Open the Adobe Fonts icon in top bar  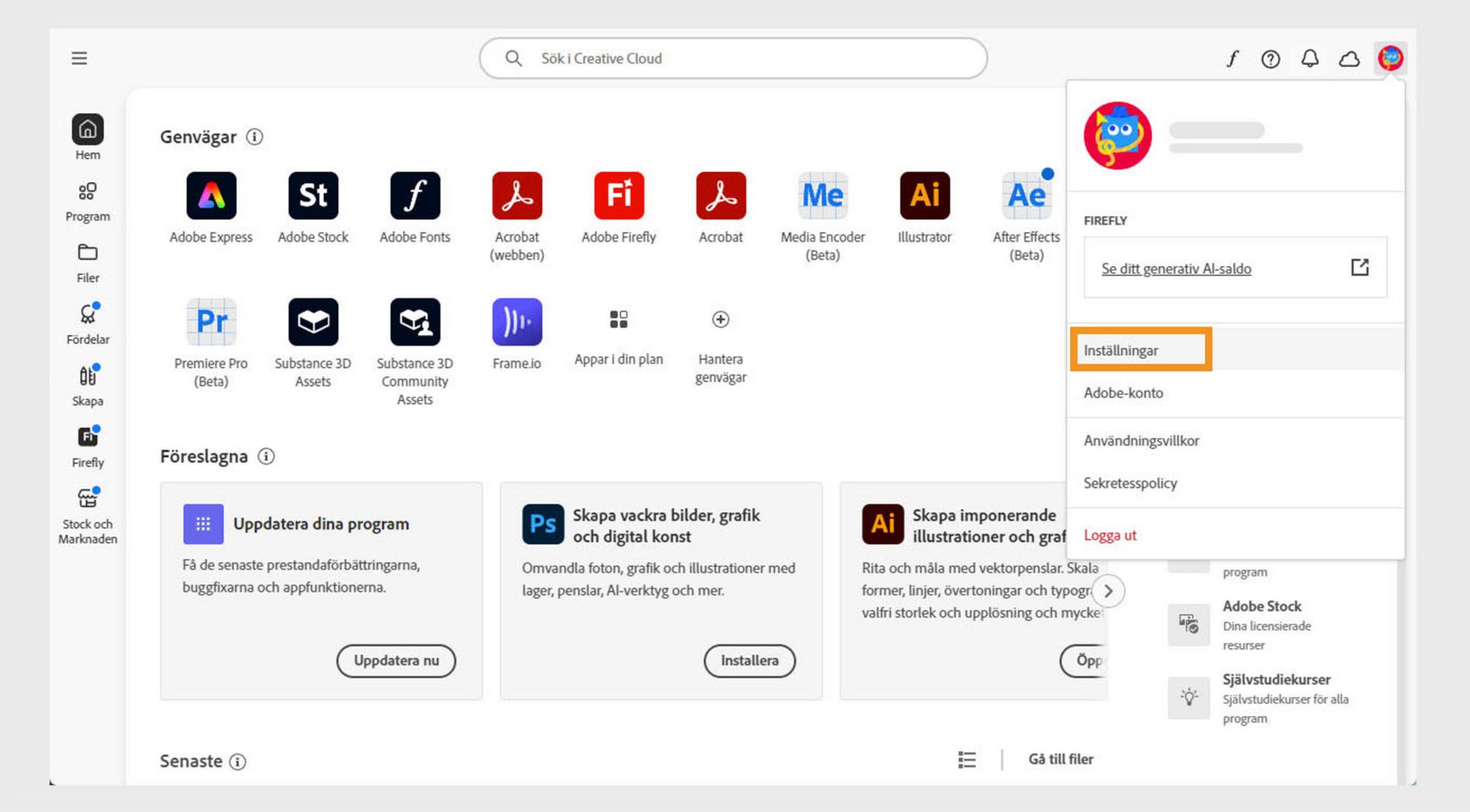(x=1232, y=59)
